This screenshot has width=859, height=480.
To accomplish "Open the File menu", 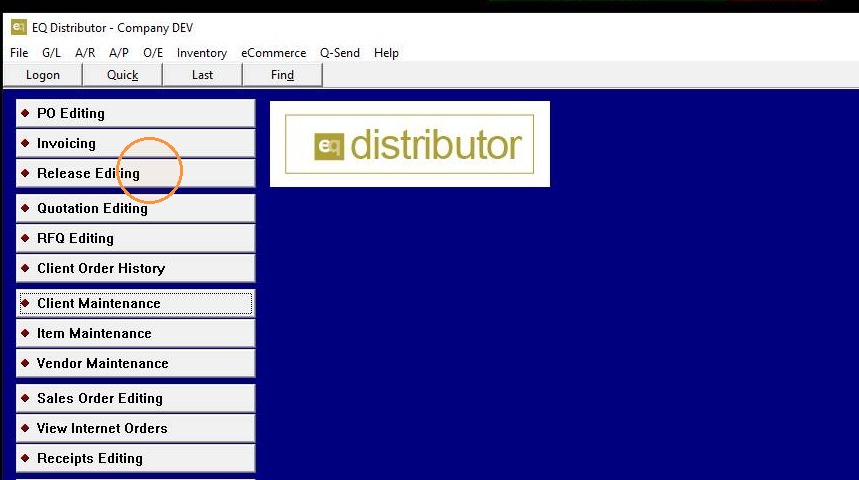I will coord(19,53).
